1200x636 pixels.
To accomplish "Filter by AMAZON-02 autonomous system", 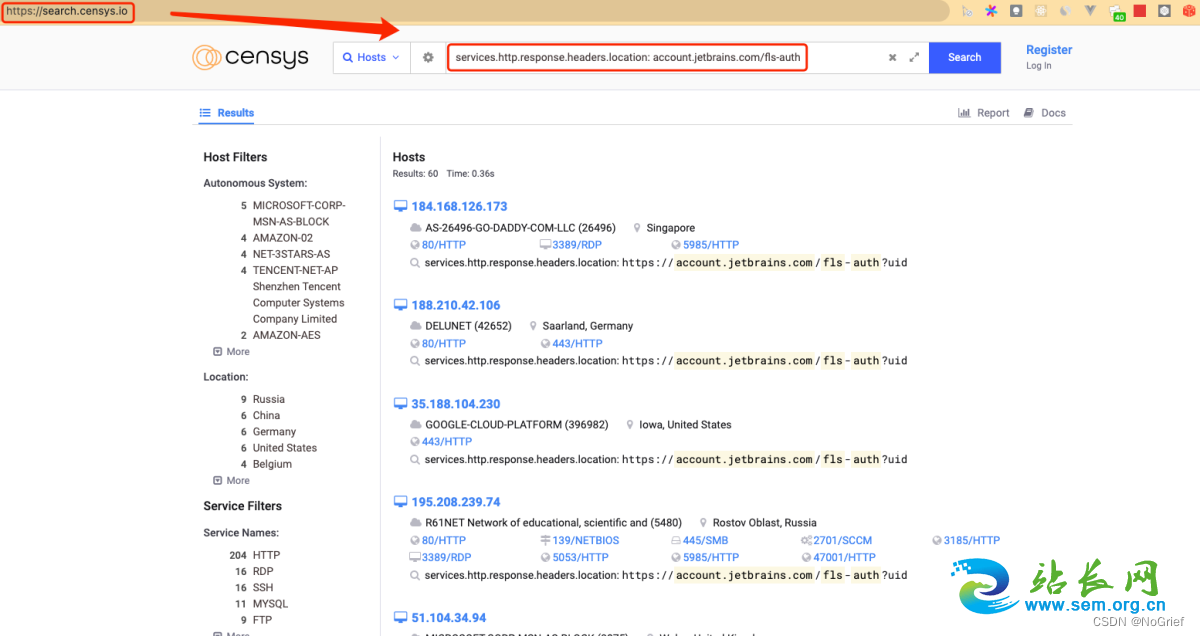I will pyautogui.click(x=283, y=238).
